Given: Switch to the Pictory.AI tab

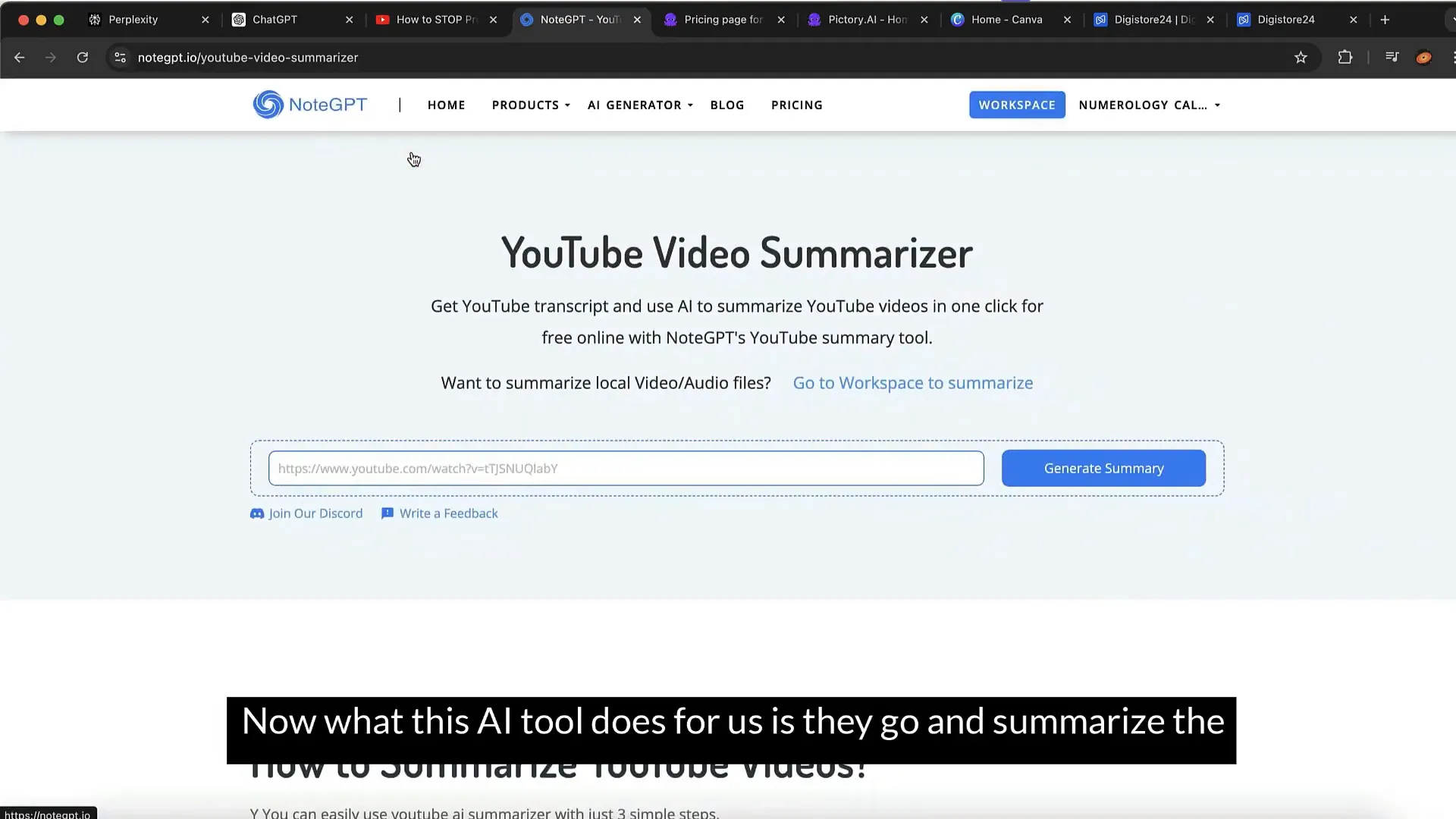Looking at the screenshot, I should tap(867, 20).
